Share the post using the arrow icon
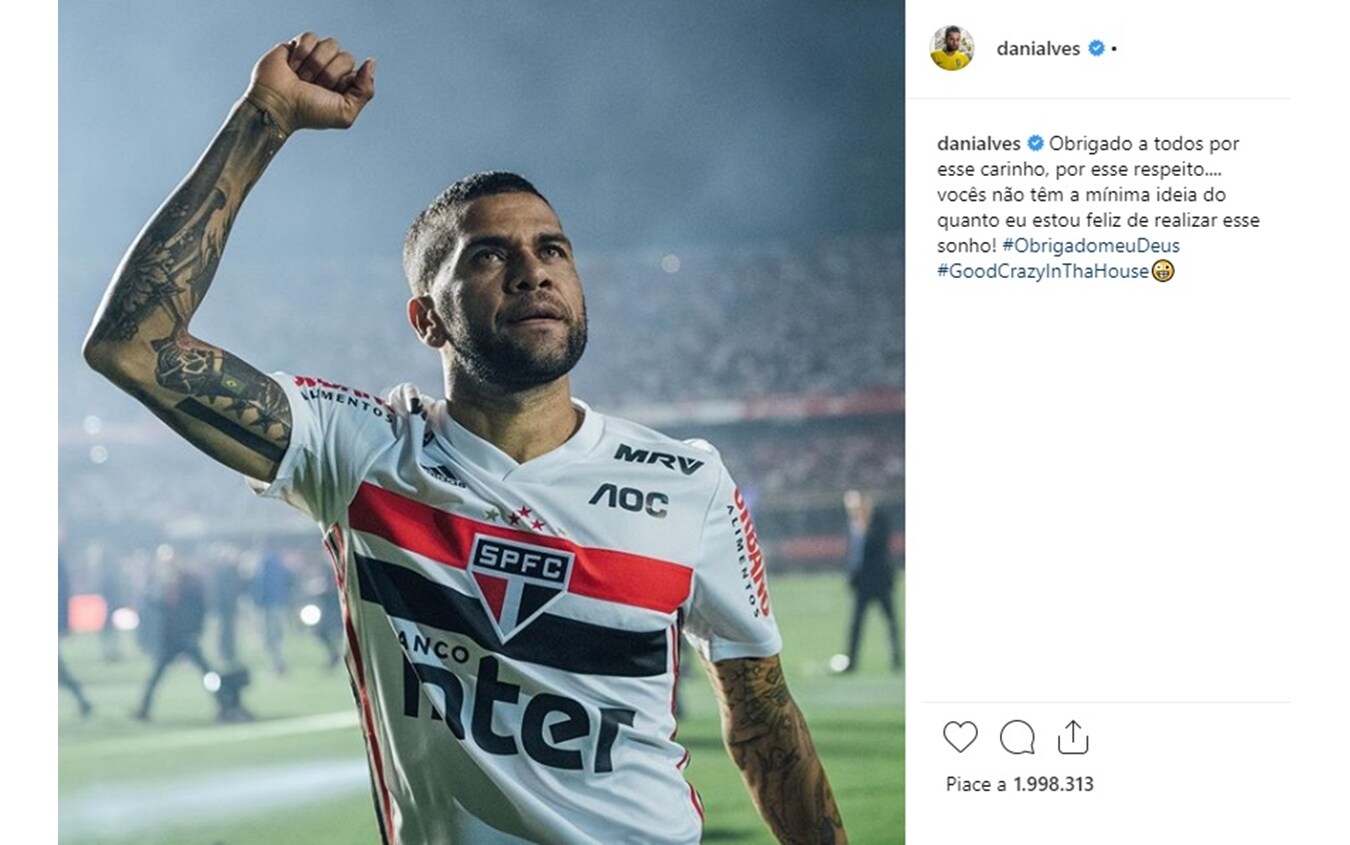The width and height of the screenshot is (1350, 845). click(x=1073, y=737)
